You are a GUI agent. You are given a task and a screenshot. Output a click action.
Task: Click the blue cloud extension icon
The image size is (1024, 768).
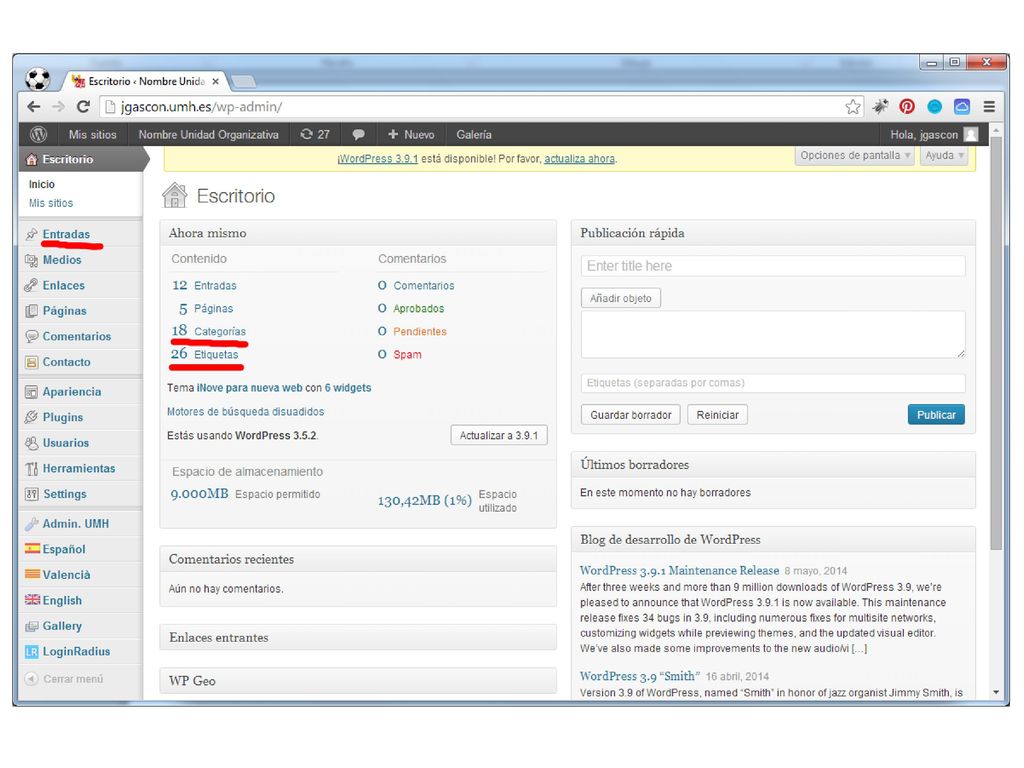coord(961,106)
